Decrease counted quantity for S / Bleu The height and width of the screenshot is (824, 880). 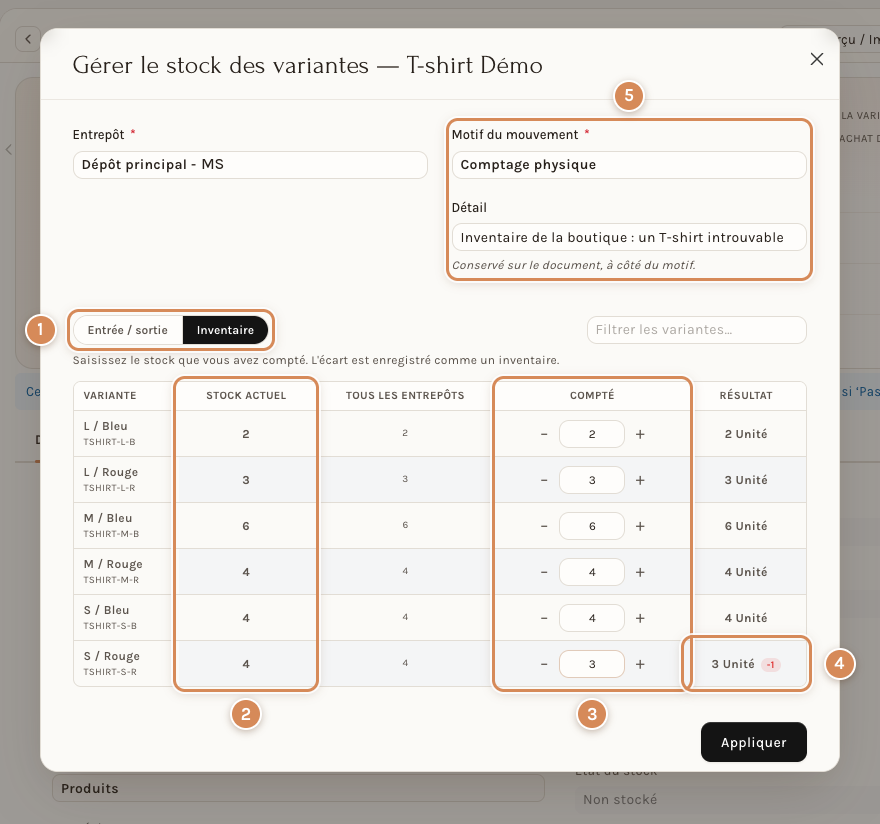[x=544, y=619]
